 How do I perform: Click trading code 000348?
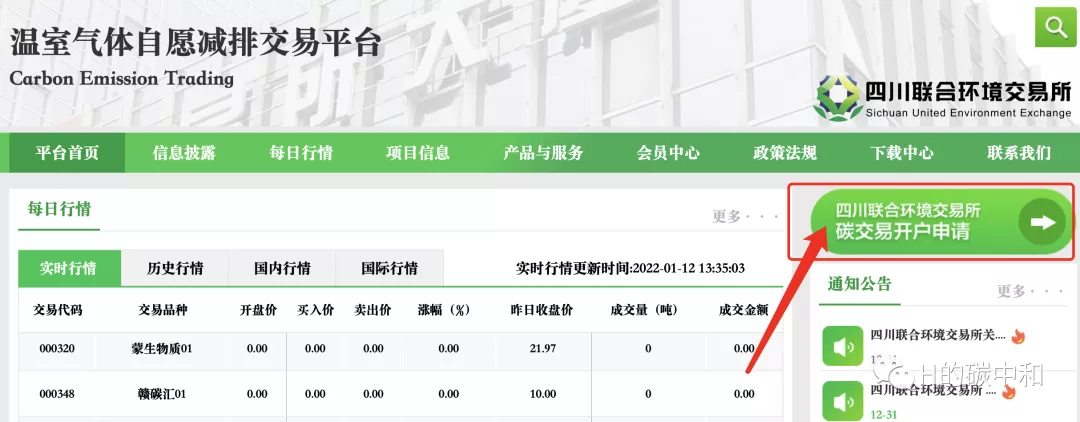pyautogui.click(x=57, y=394)
